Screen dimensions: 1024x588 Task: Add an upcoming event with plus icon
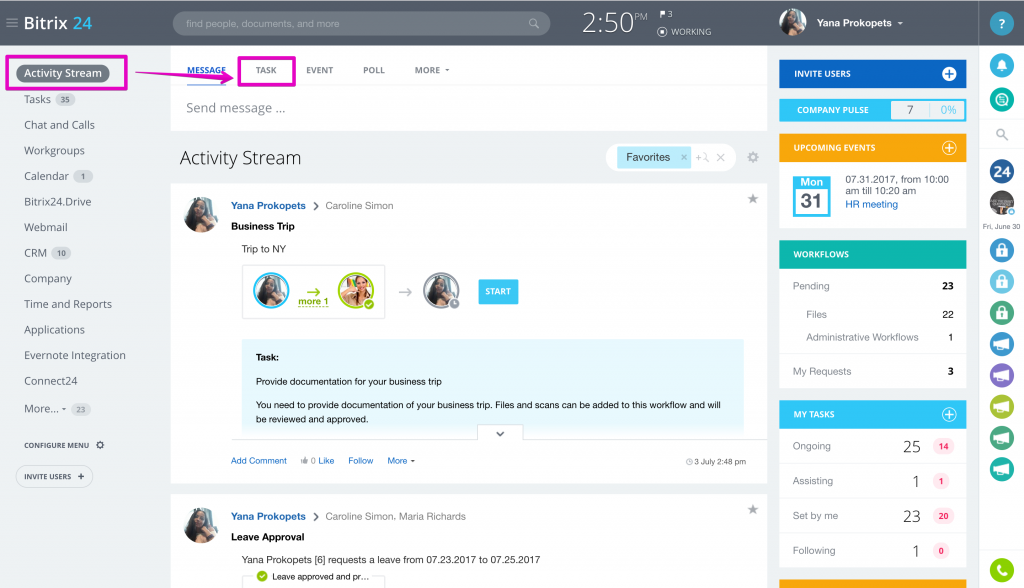click(949, 148)
